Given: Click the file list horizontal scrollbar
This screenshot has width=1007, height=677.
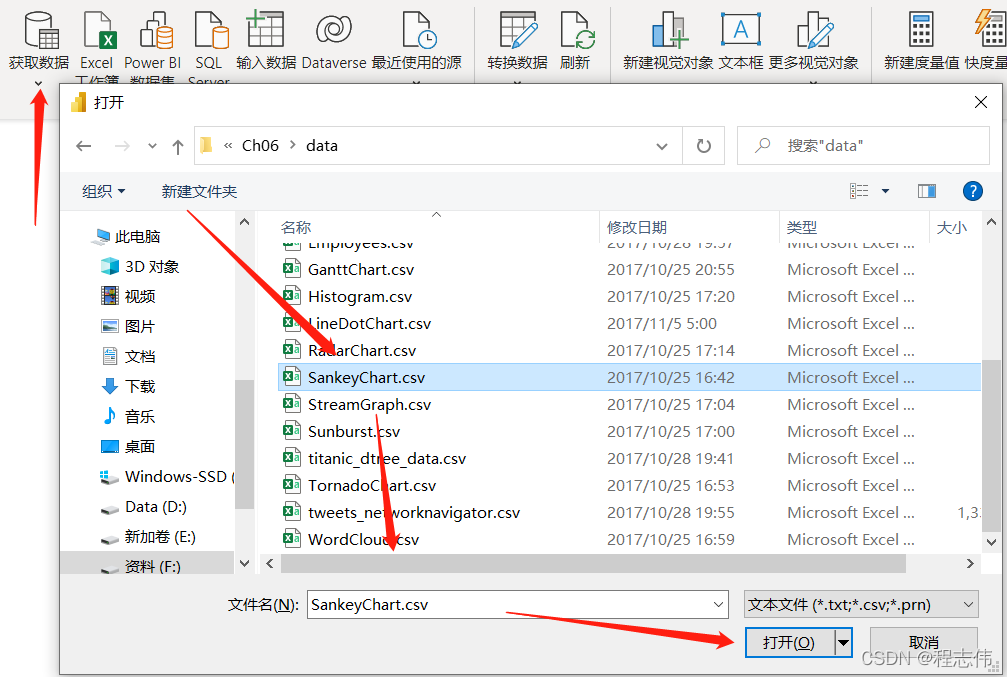Looking at the screenshot, I should (x=593, y=563).
